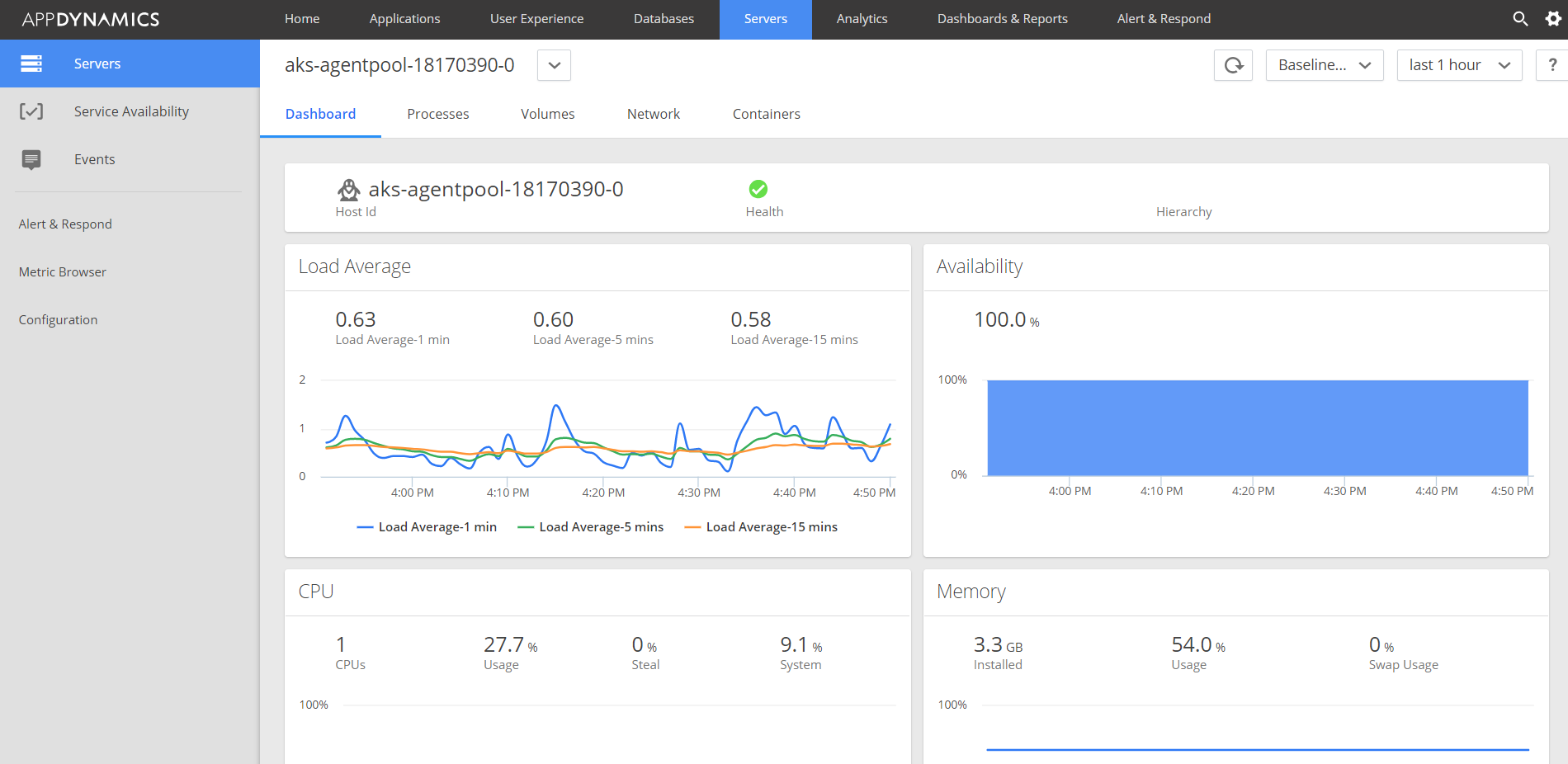
Task: Click the blue Availability chart area
Action: [1258, 427]
